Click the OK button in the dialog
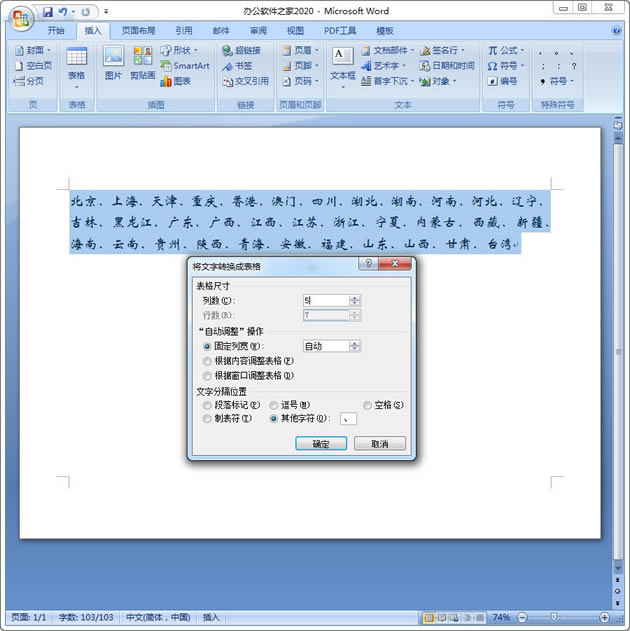The image size is (630, 631). [321, 443]
